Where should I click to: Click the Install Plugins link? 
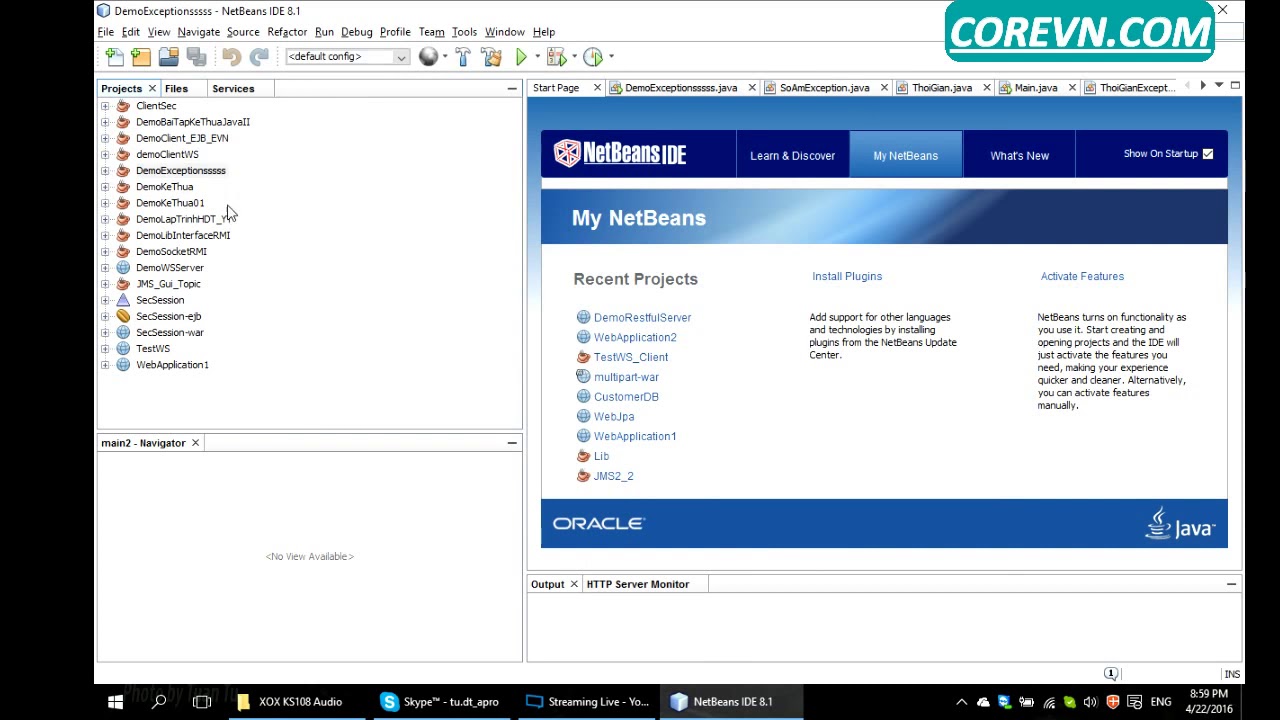tap(847, 277)
